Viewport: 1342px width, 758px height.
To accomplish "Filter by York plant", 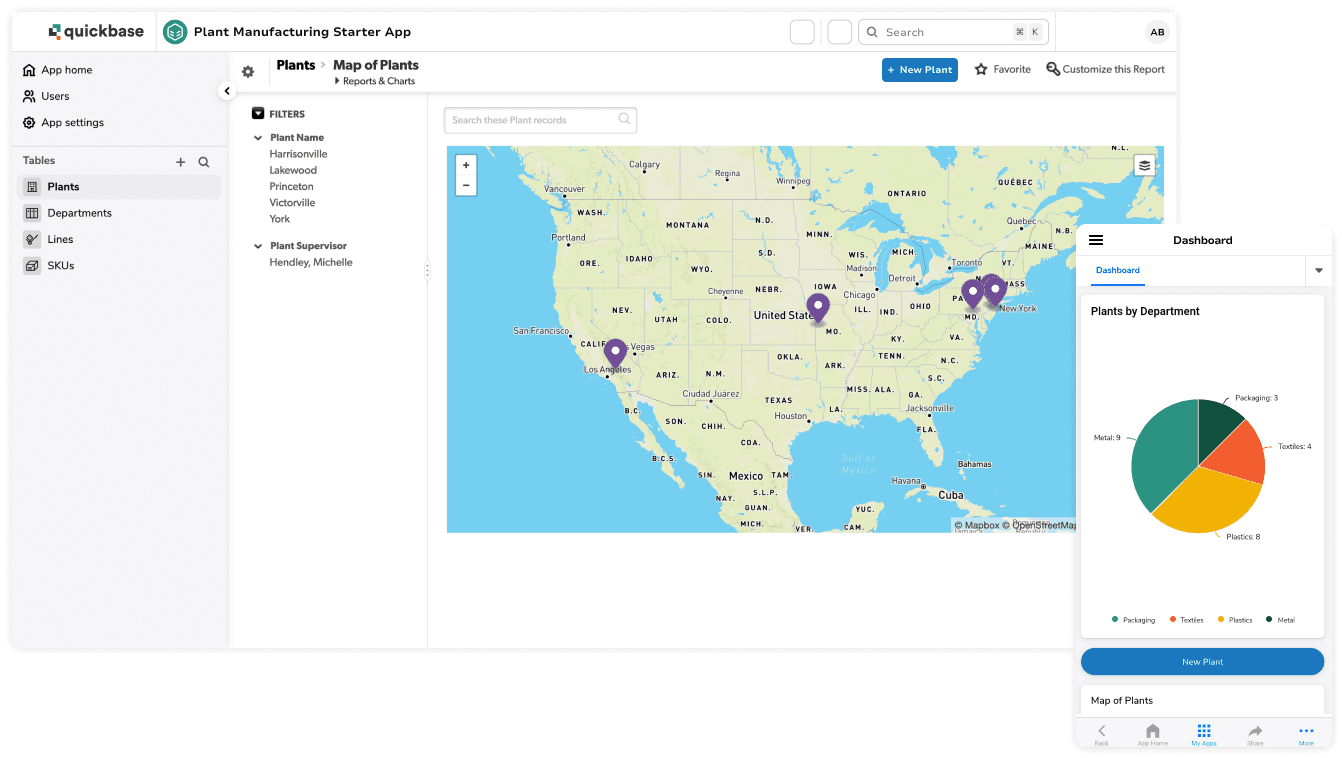I will click(279, 218).
